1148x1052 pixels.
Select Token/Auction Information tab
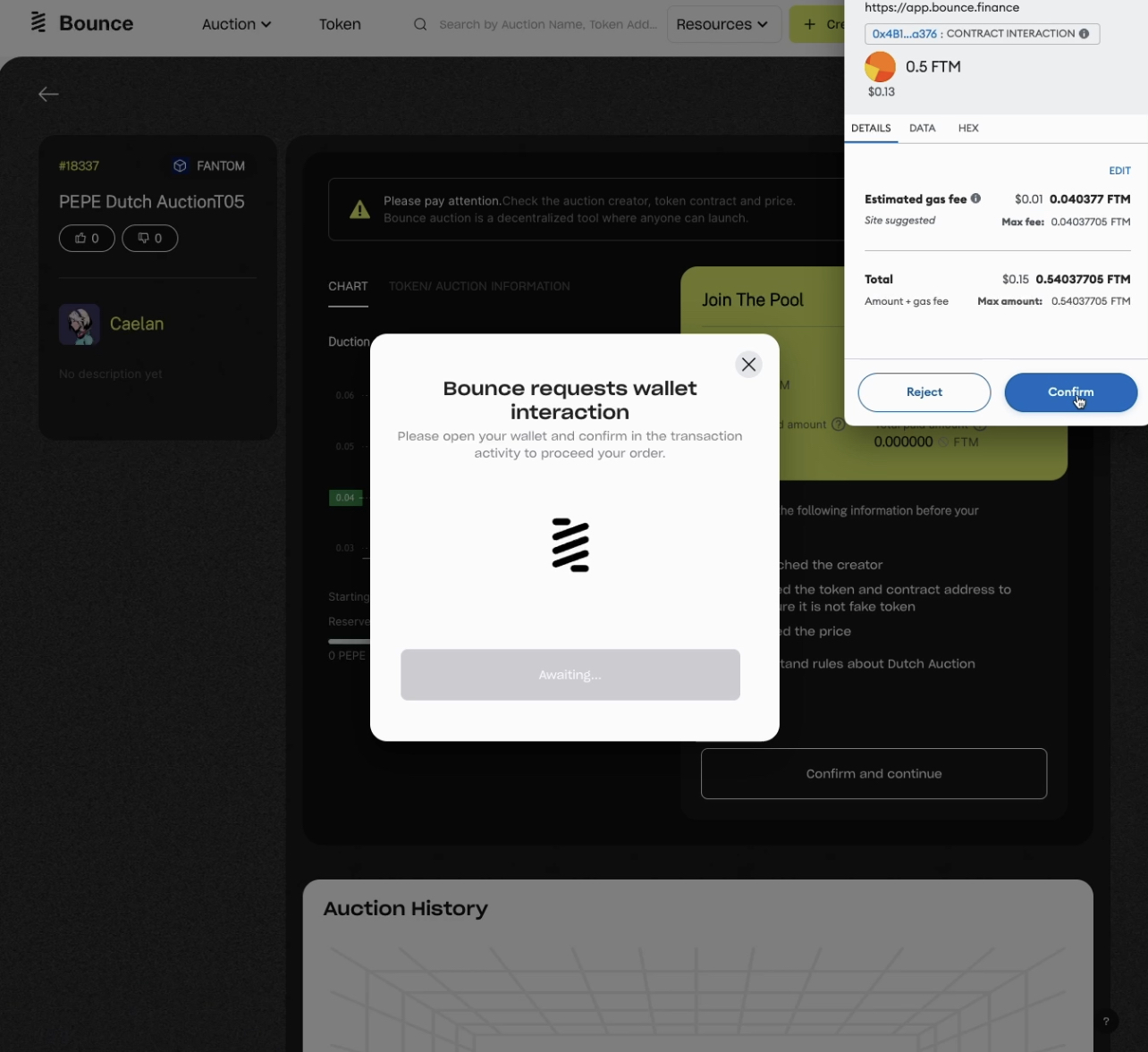479,286
